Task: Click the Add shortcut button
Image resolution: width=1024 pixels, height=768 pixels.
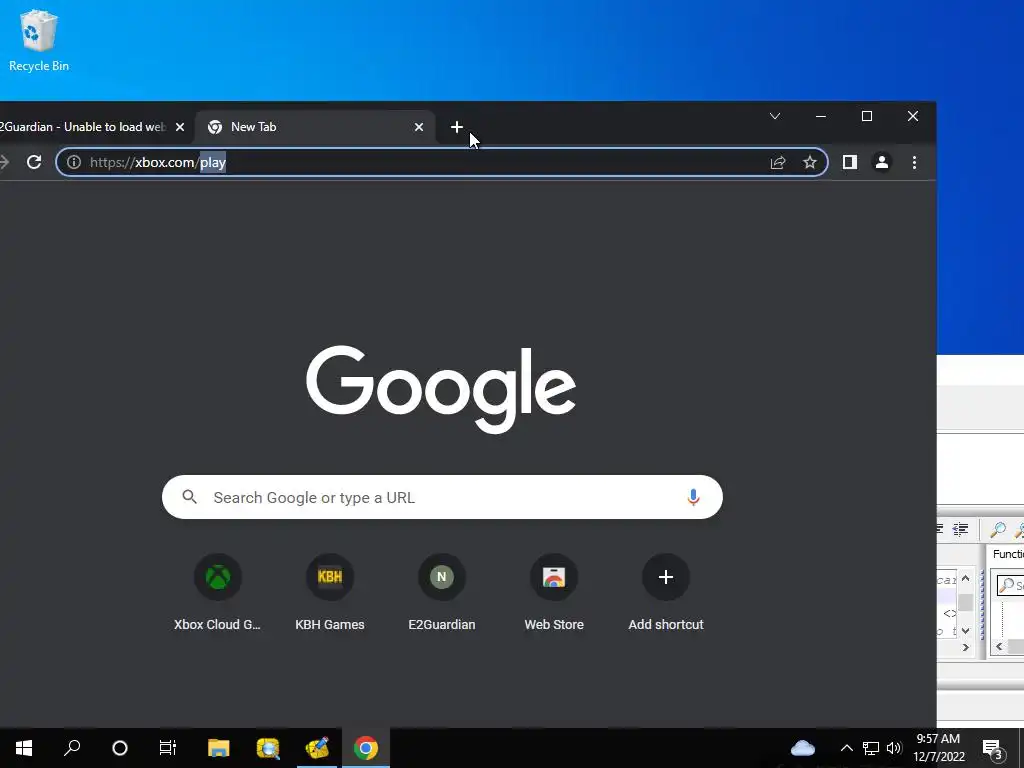Action: click(x=665, y=592)
